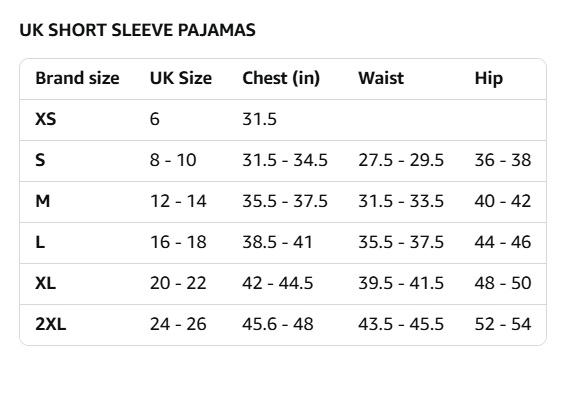This screenshot has height=398, width=567.
Task: Select UK size 24 - 26 cell
Action: point(178,324)
